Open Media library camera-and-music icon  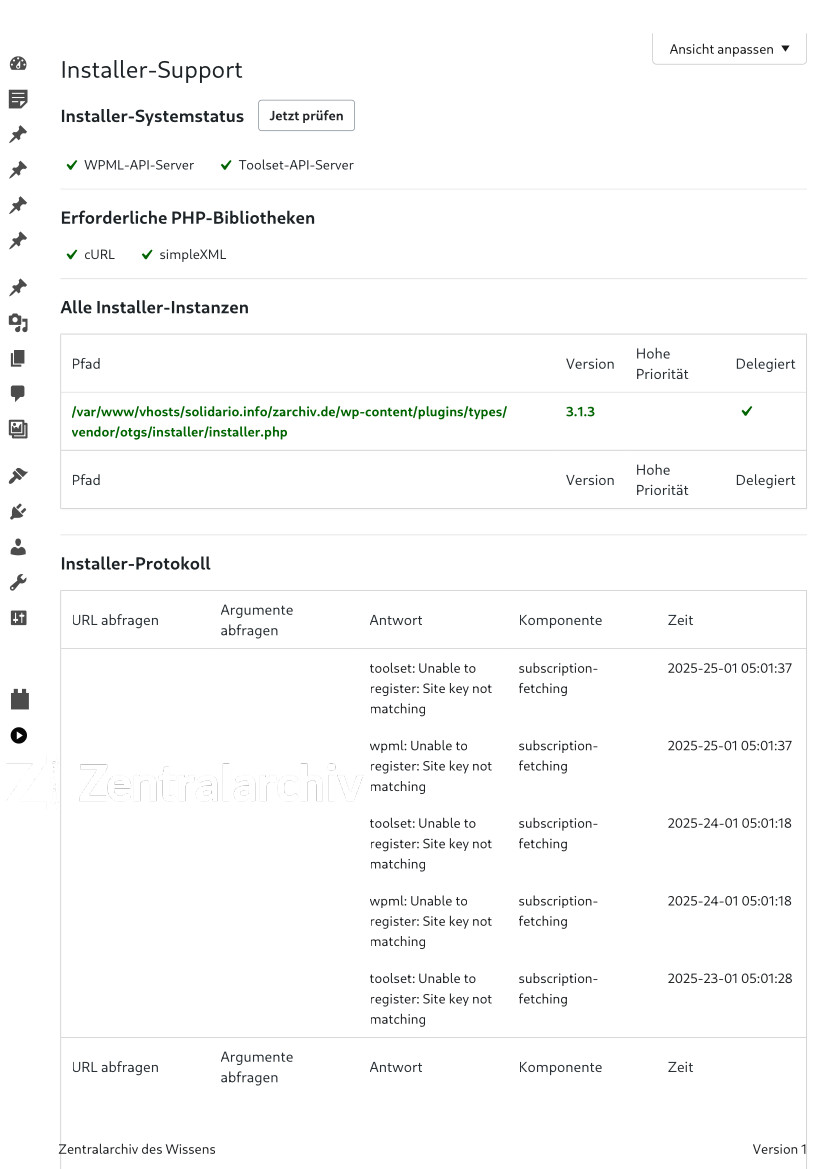[x=18, y=323]
